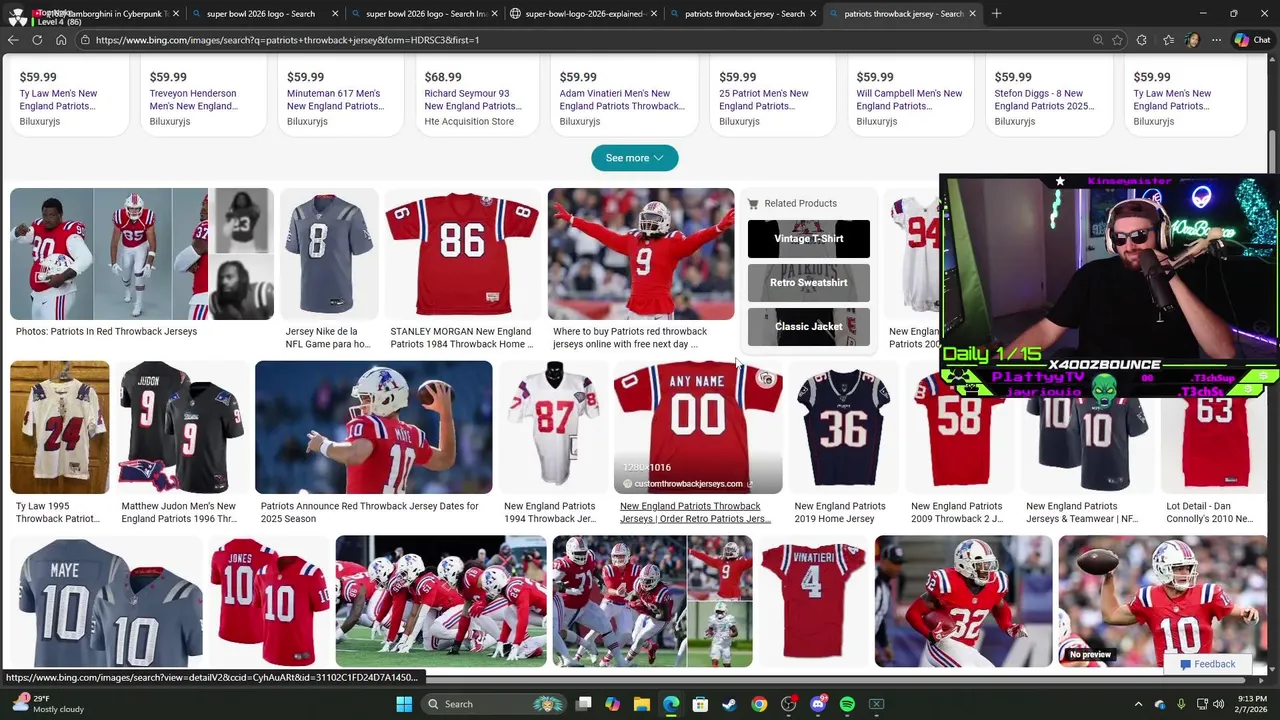Select the Retro Sweatshirt related product
Viewport: 1280px width, 720px height.
click(x=809, y=282)
